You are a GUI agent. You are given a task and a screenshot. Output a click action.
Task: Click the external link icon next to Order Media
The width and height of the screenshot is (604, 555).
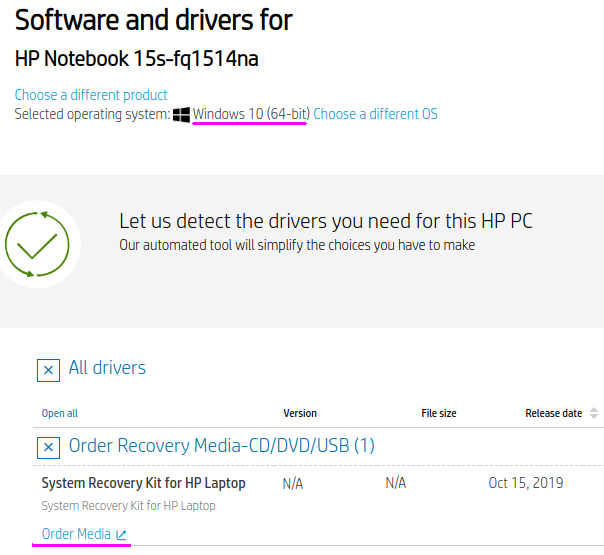121,535
